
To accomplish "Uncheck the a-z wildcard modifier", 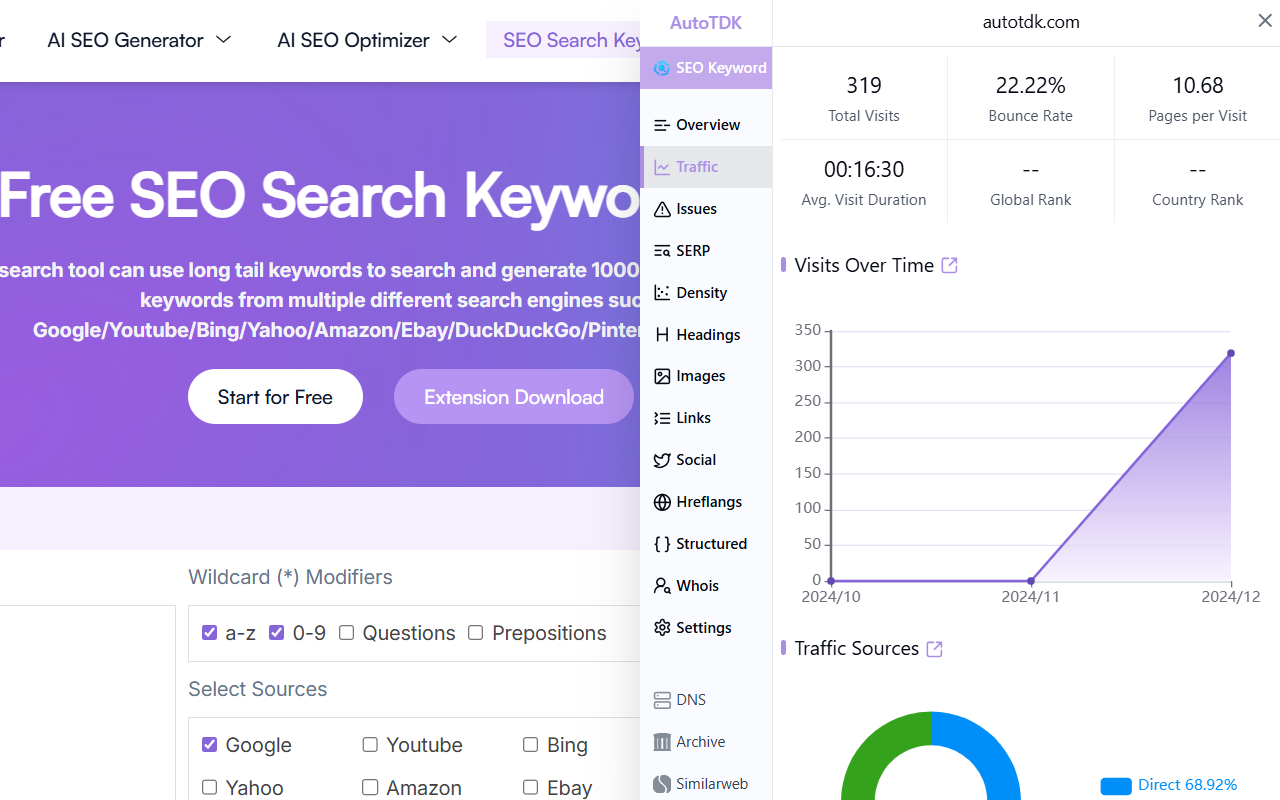I will [210, 632].
